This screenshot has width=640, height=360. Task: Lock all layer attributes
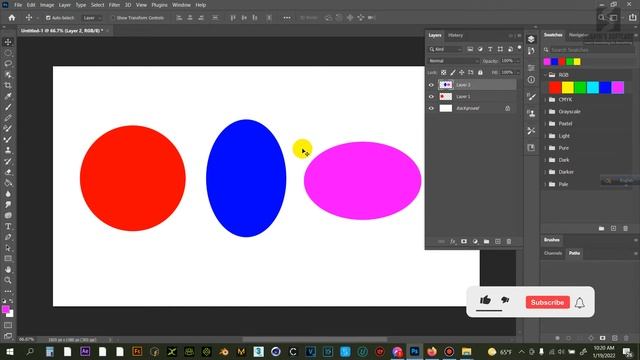(x=480, y=72)
